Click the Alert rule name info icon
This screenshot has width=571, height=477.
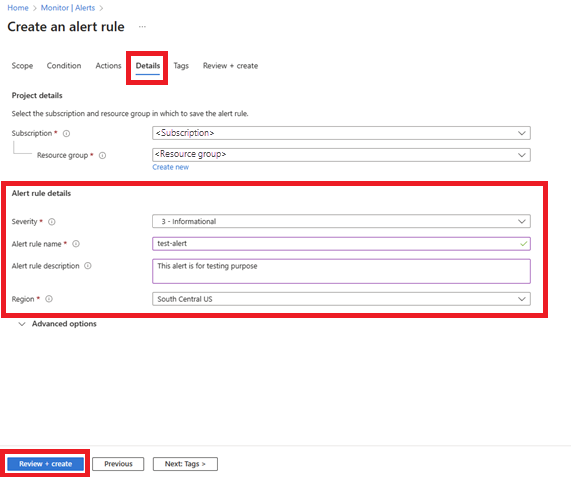tap(76, 244)
